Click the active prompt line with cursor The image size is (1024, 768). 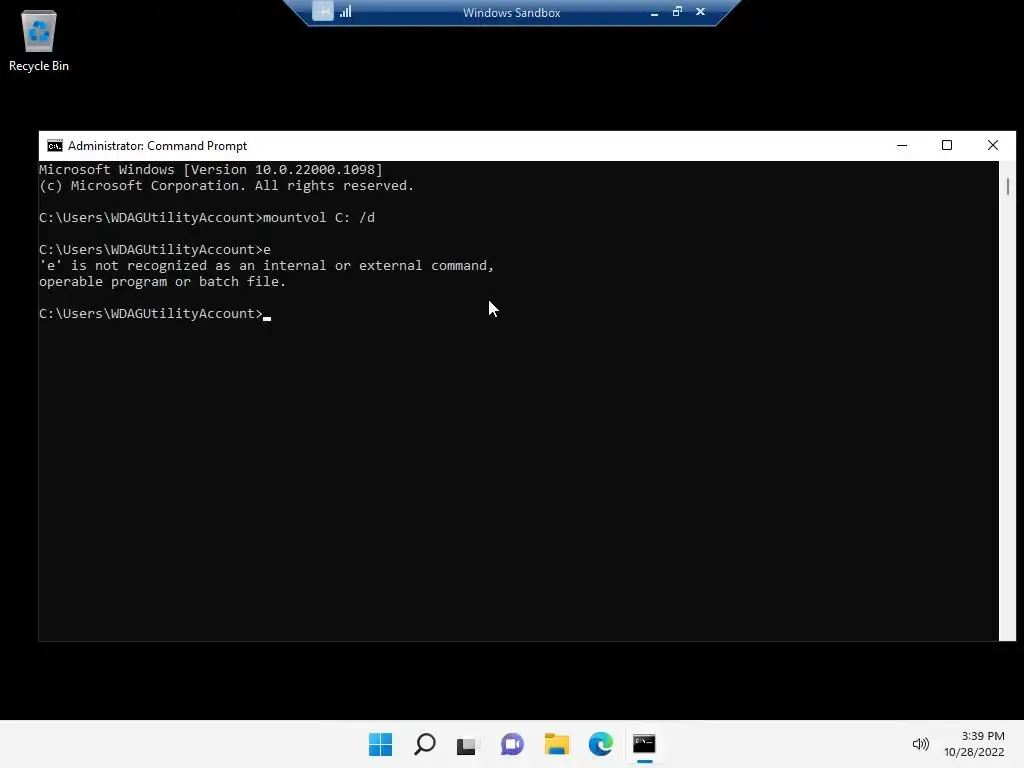coord(155,313)
